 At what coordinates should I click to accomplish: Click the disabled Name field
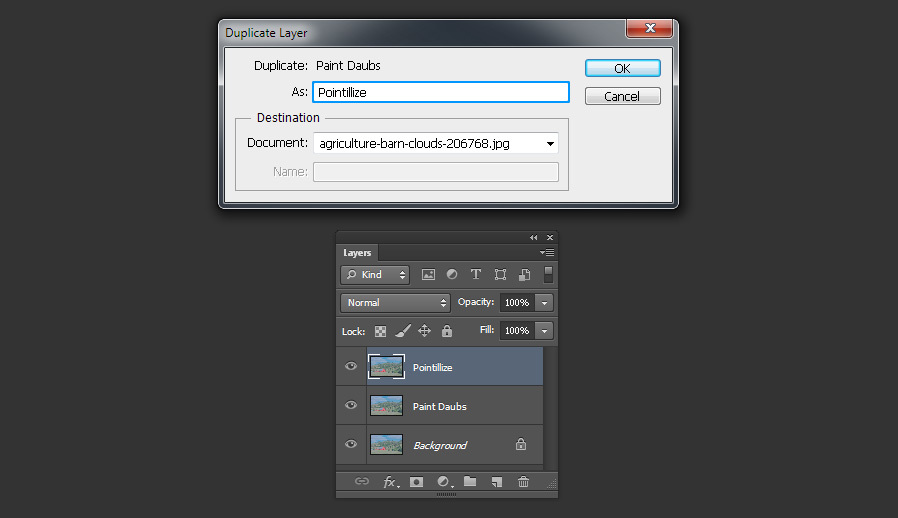[436, 172]
